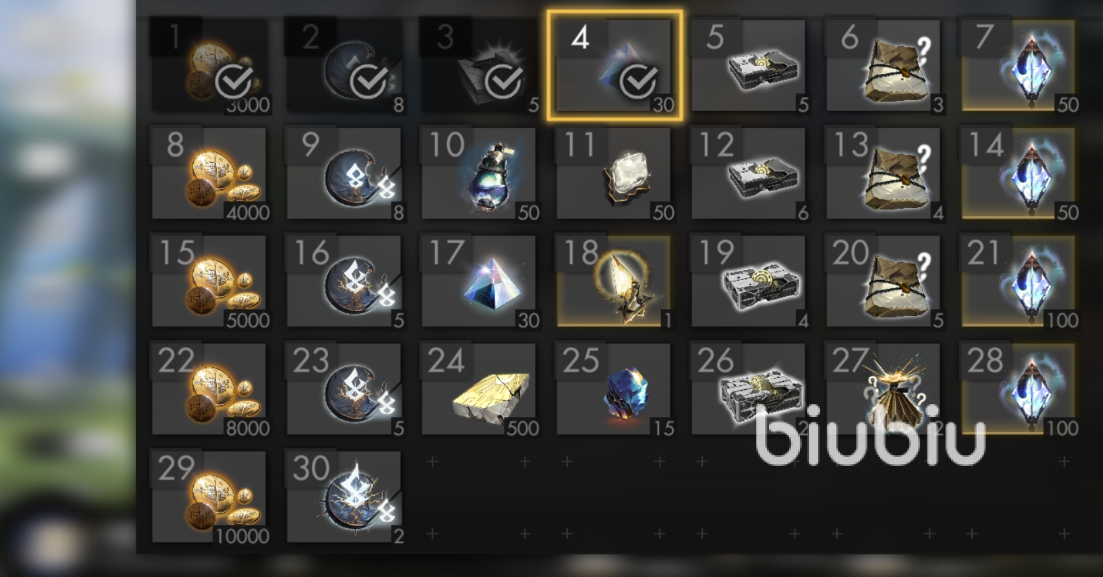Viewport: 1103px width, 577px height.
Task: Click the claimed checkmark on day 3
Action: (504, 82)
